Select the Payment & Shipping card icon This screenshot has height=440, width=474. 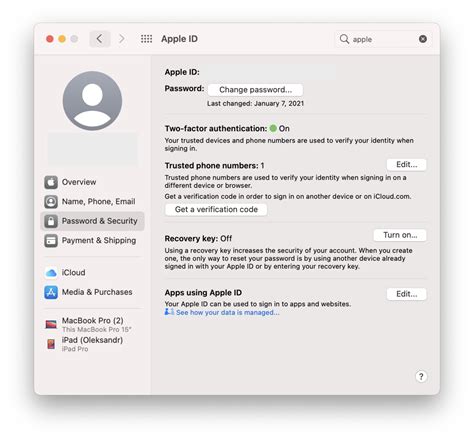(x=51, y=241)
